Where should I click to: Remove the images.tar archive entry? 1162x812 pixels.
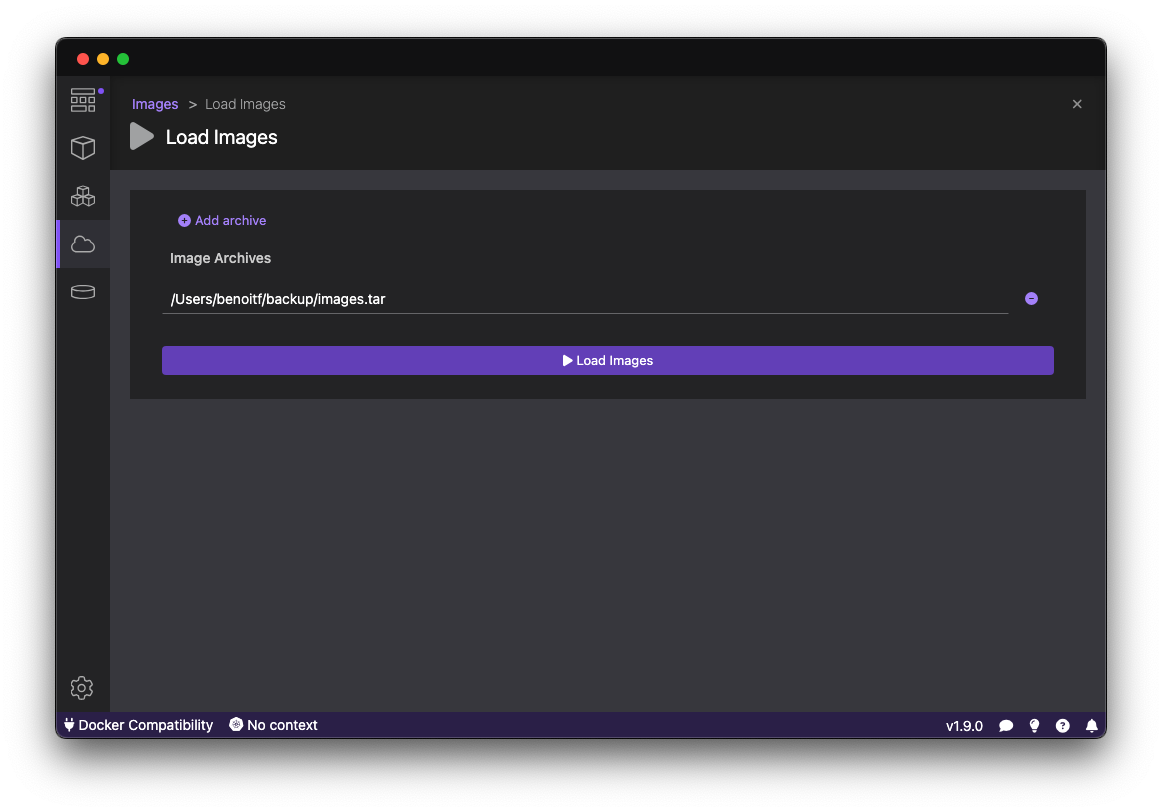pos(1031,299)
